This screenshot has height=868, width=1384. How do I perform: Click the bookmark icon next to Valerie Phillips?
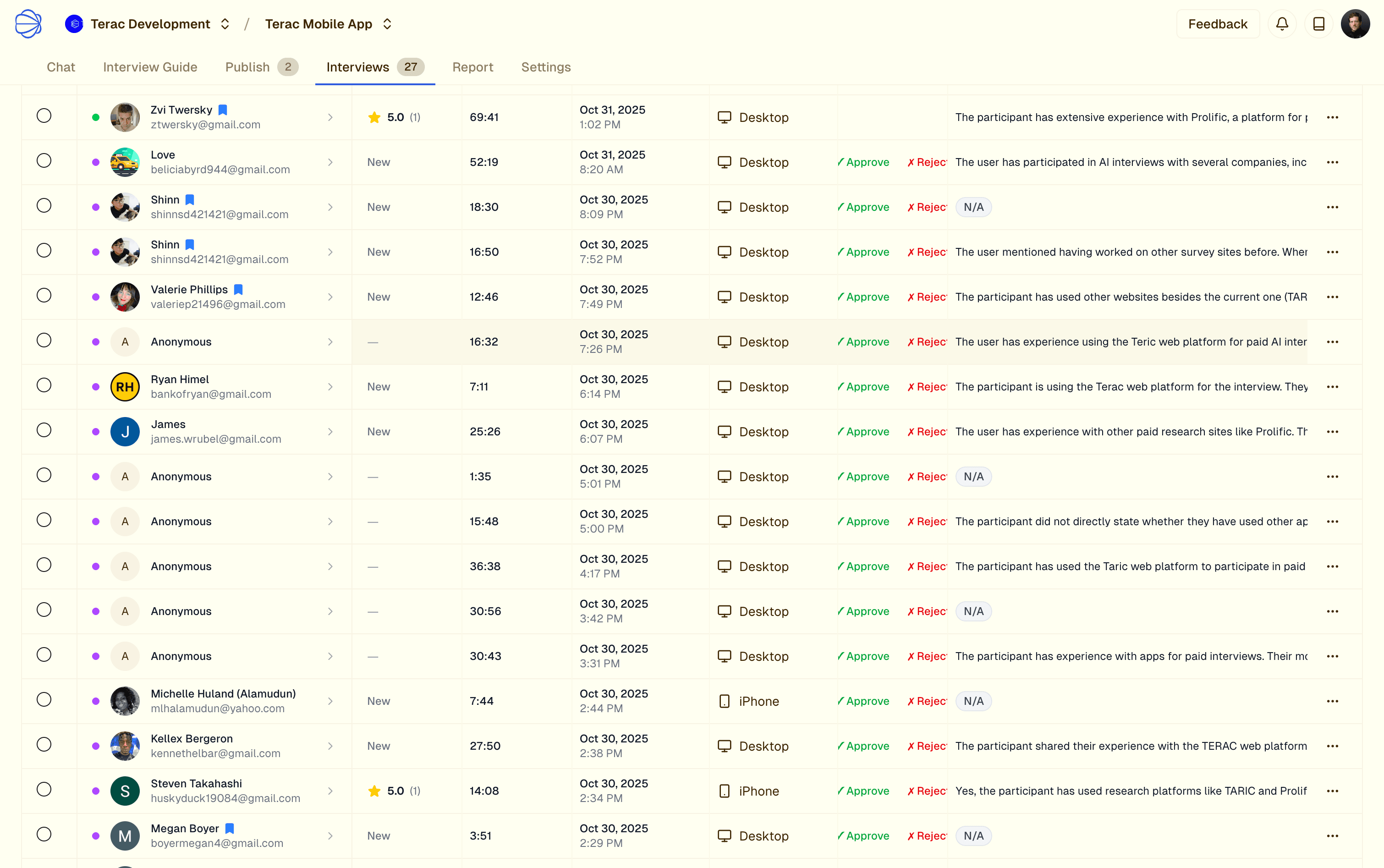[238, 289]
